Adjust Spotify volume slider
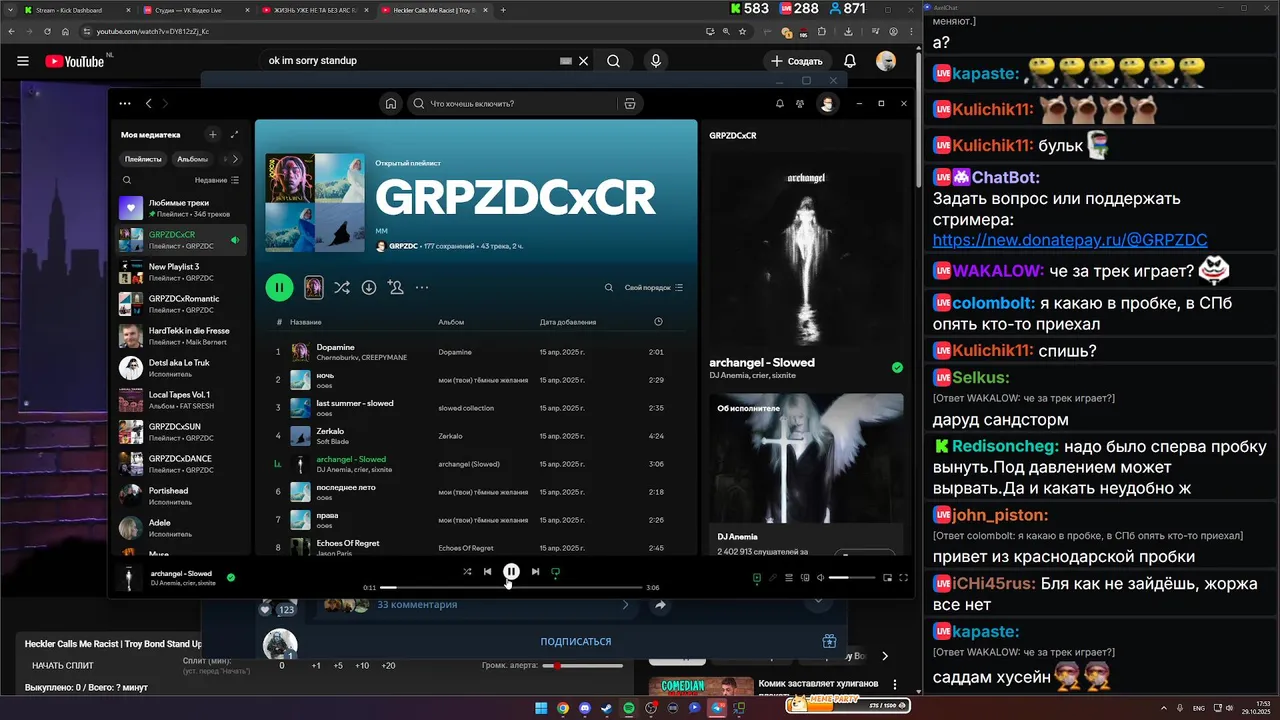Screen dimensions: 1280x720 click(x=852, y=577)
